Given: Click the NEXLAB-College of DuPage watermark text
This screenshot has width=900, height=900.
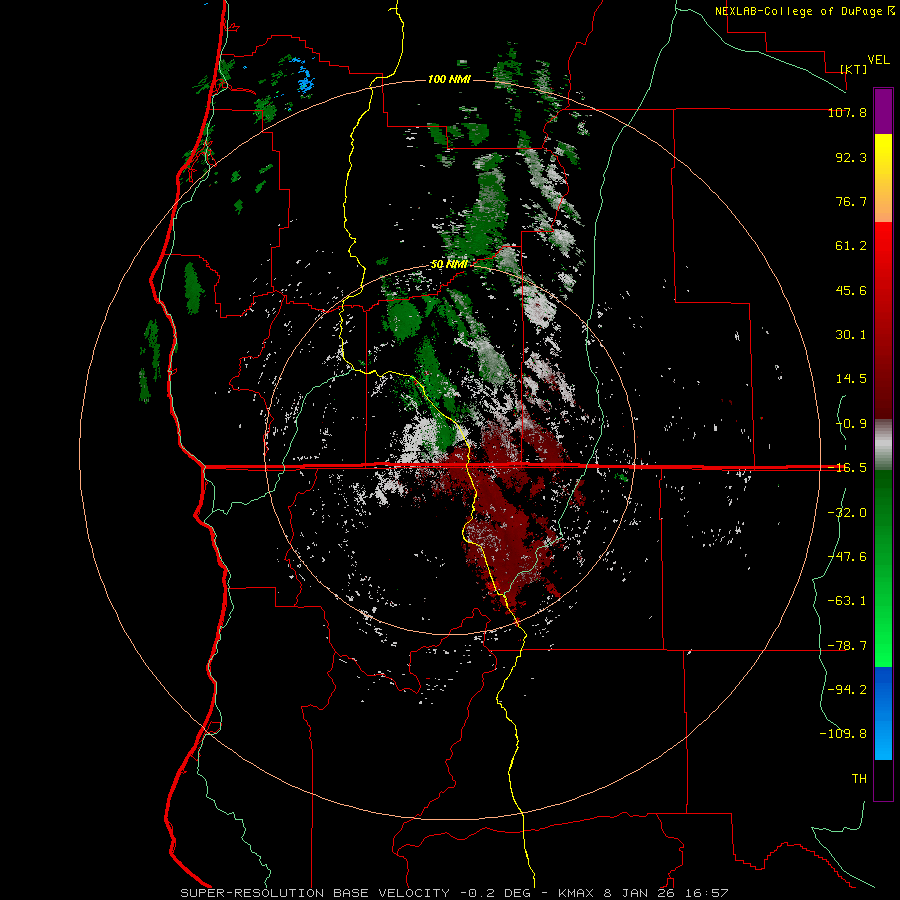Looking at the screenshot, I should tap(804, 11).
